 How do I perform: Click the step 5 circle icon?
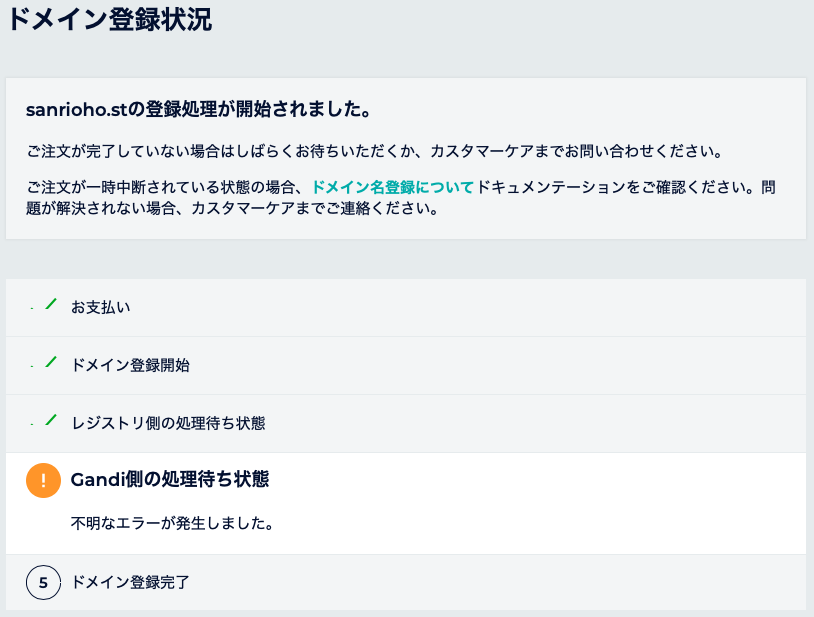[43, 582]
